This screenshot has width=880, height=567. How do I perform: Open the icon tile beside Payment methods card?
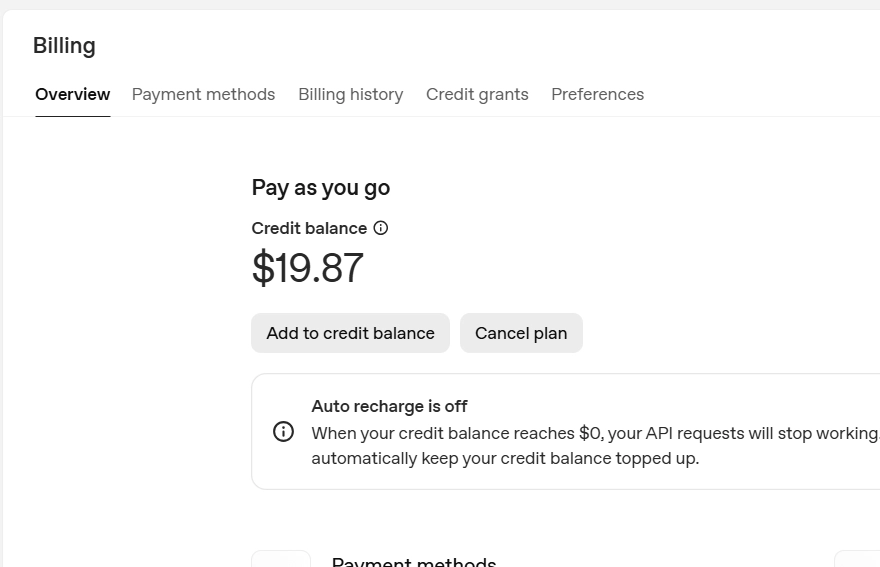click(x=281, y=559)
